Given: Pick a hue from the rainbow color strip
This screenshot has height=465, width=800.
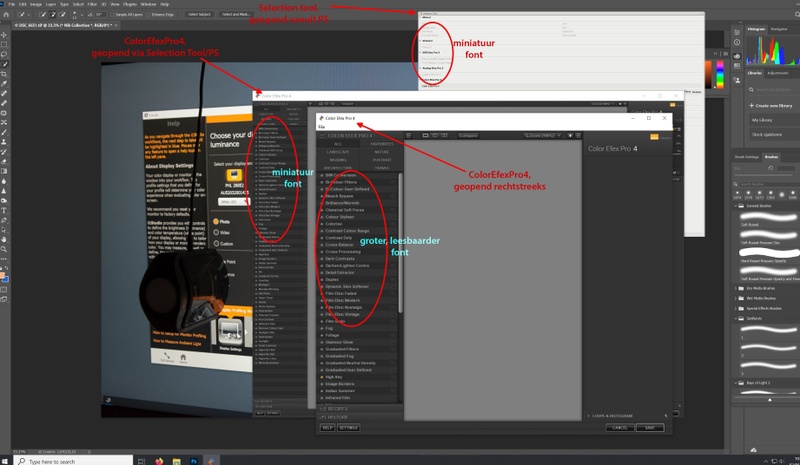Looking at the screenshot, I should pyautogui.click(x=720, y=74).
